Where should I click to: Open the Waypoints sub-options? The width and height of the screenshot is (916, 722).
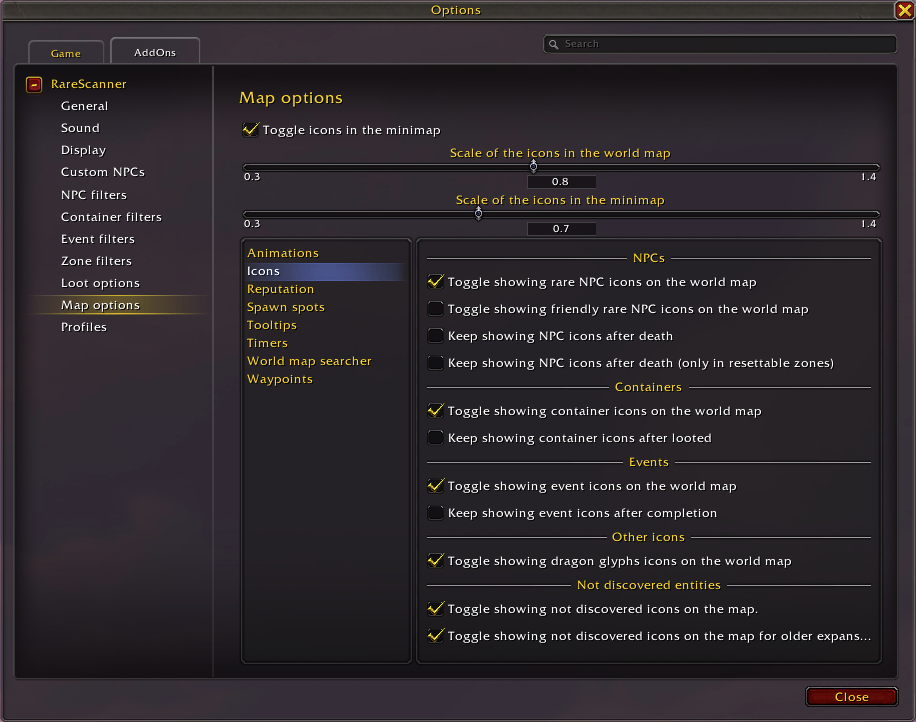[x=280, y=379]
